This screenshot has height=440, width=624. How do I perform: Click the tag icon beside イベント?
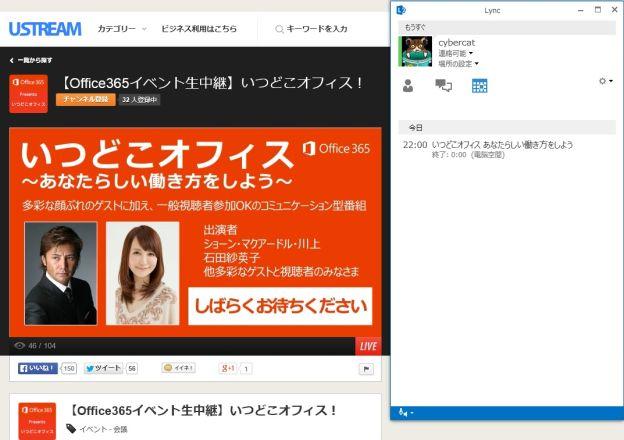point(71,428)
